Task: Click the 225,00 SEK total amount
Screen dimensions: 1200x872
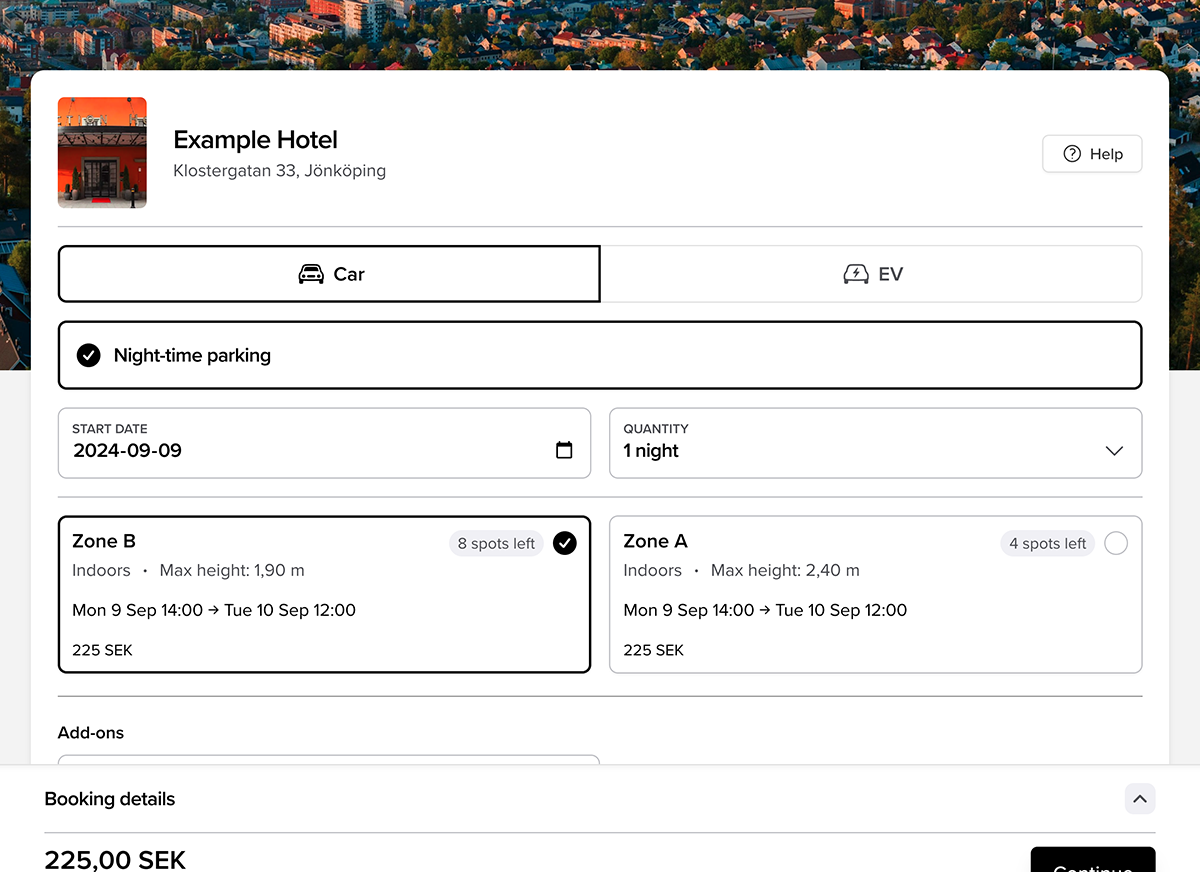Action: (x=115, y=860)
